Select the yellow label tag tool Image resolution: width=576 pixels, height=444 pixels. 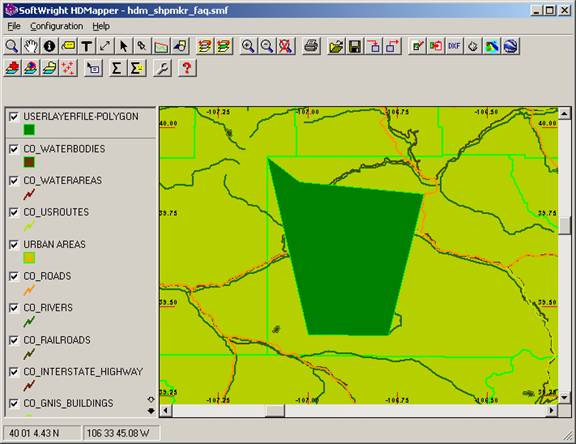(x=68, y=46)
